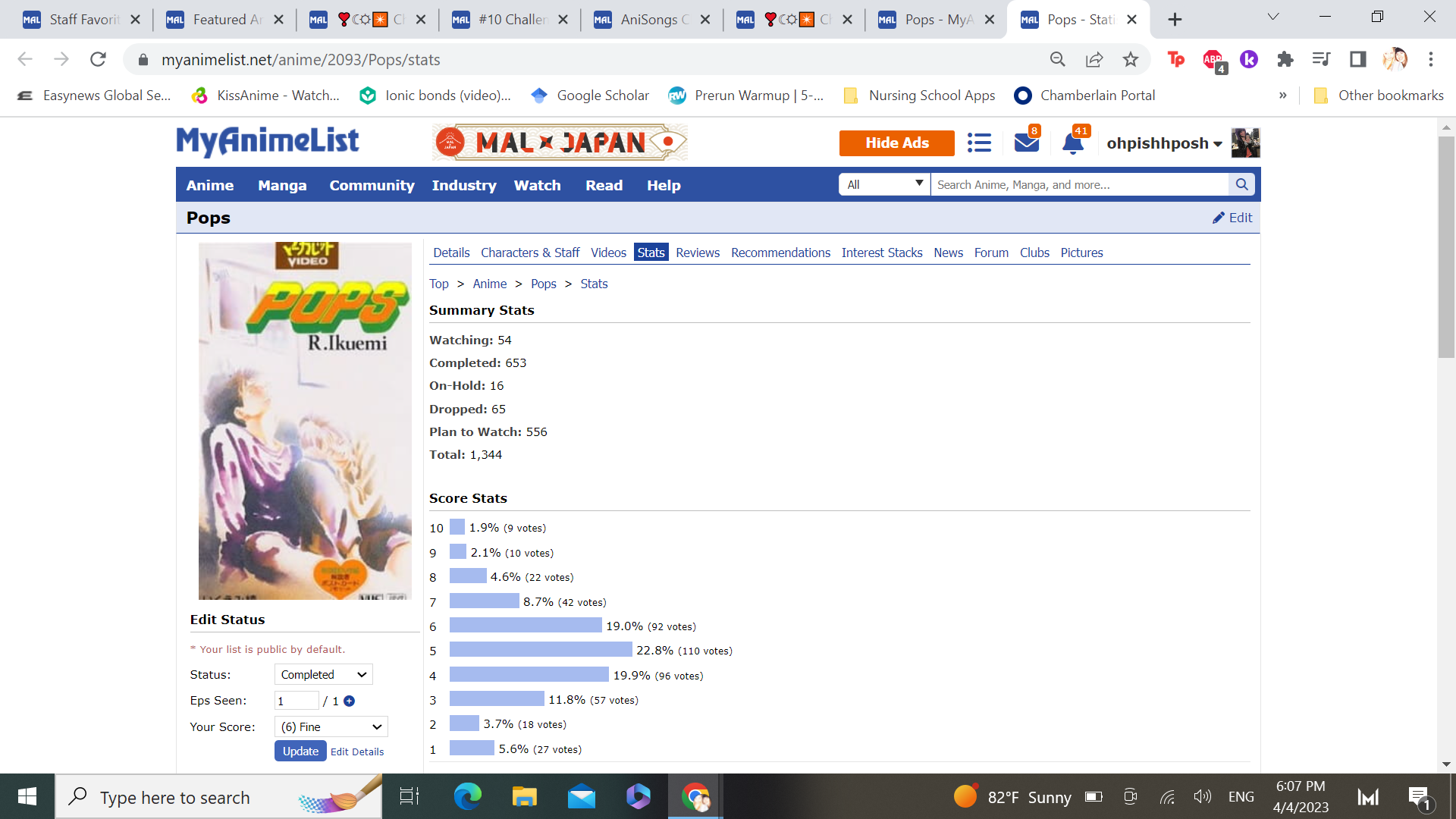Open the list menu icon
This screenshot has height=819, width=1456.
(979, 143)
